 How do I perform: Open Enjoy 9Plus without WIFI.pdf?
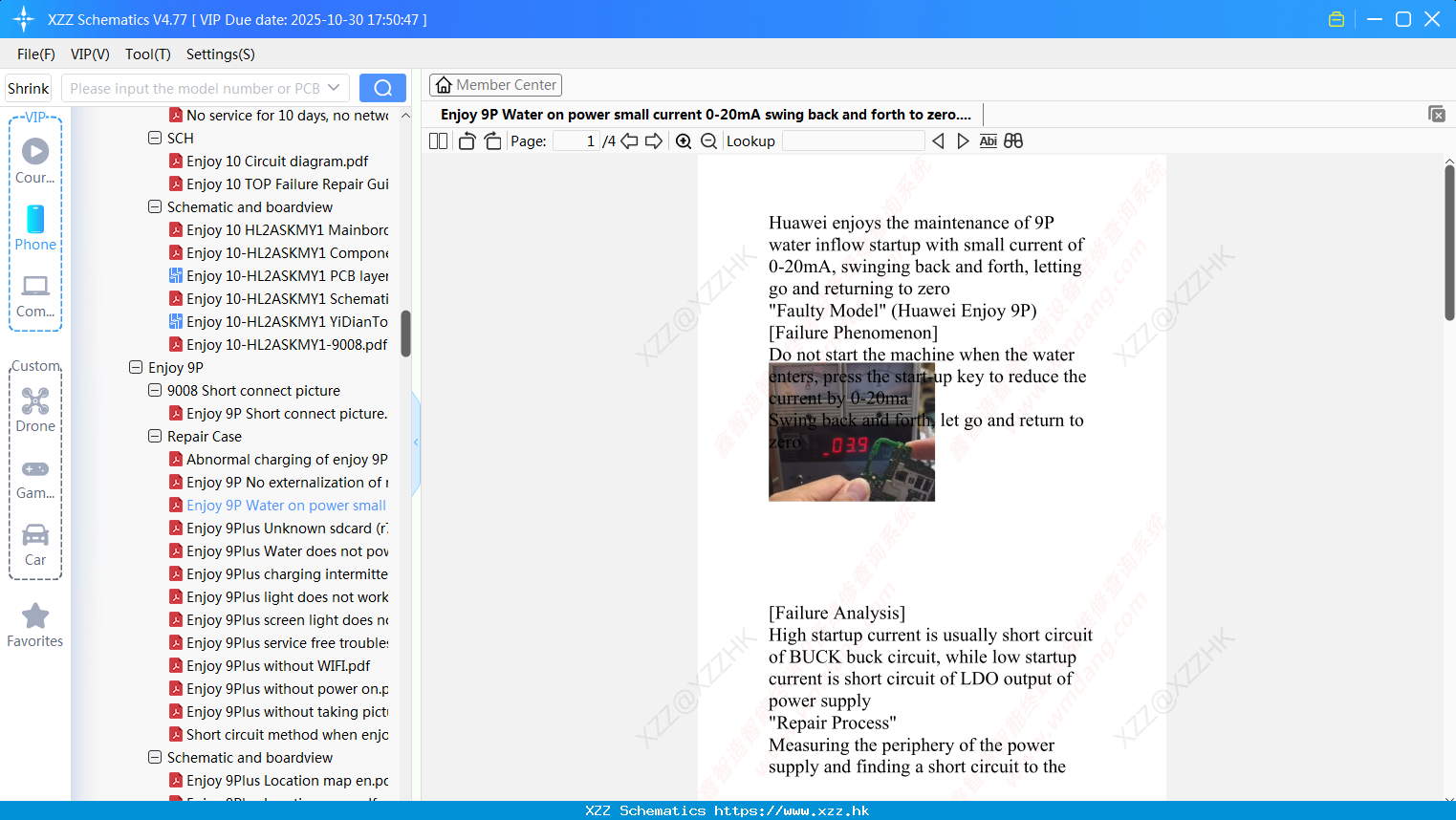[278, 665]
